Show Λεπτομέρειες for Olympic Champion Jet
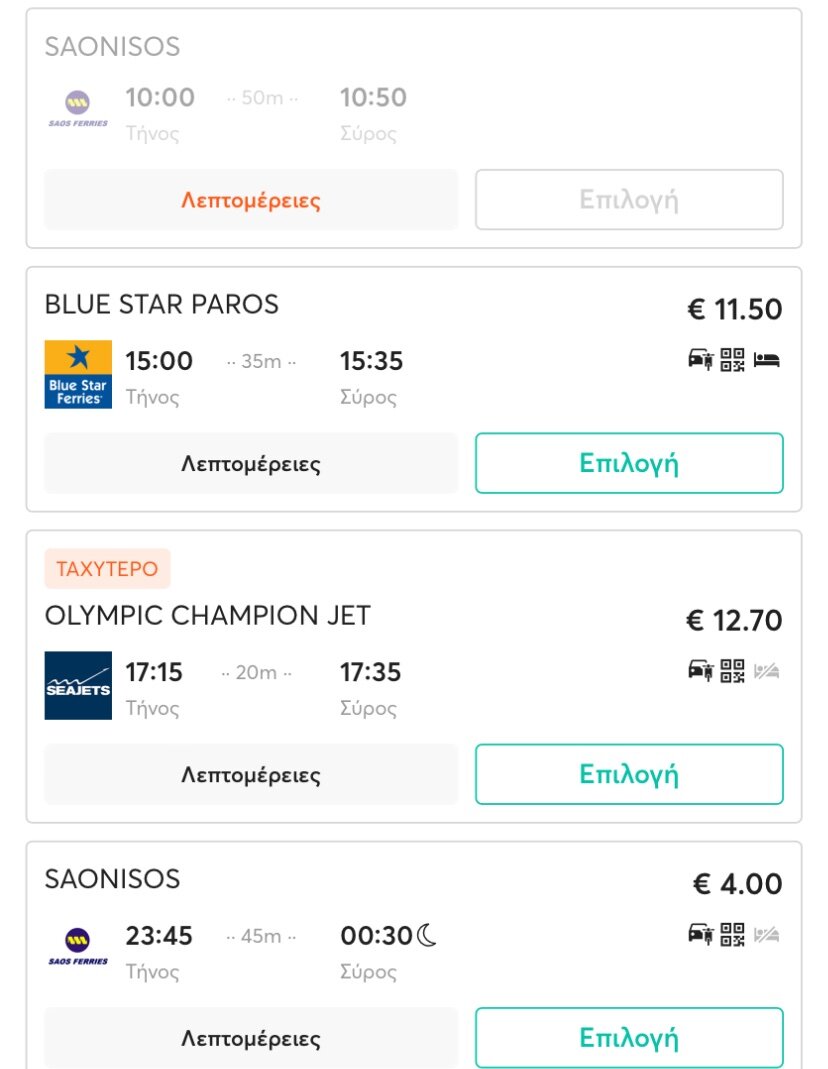The width and height of the screenshot is (828, 1069). (x=251, y=775)
